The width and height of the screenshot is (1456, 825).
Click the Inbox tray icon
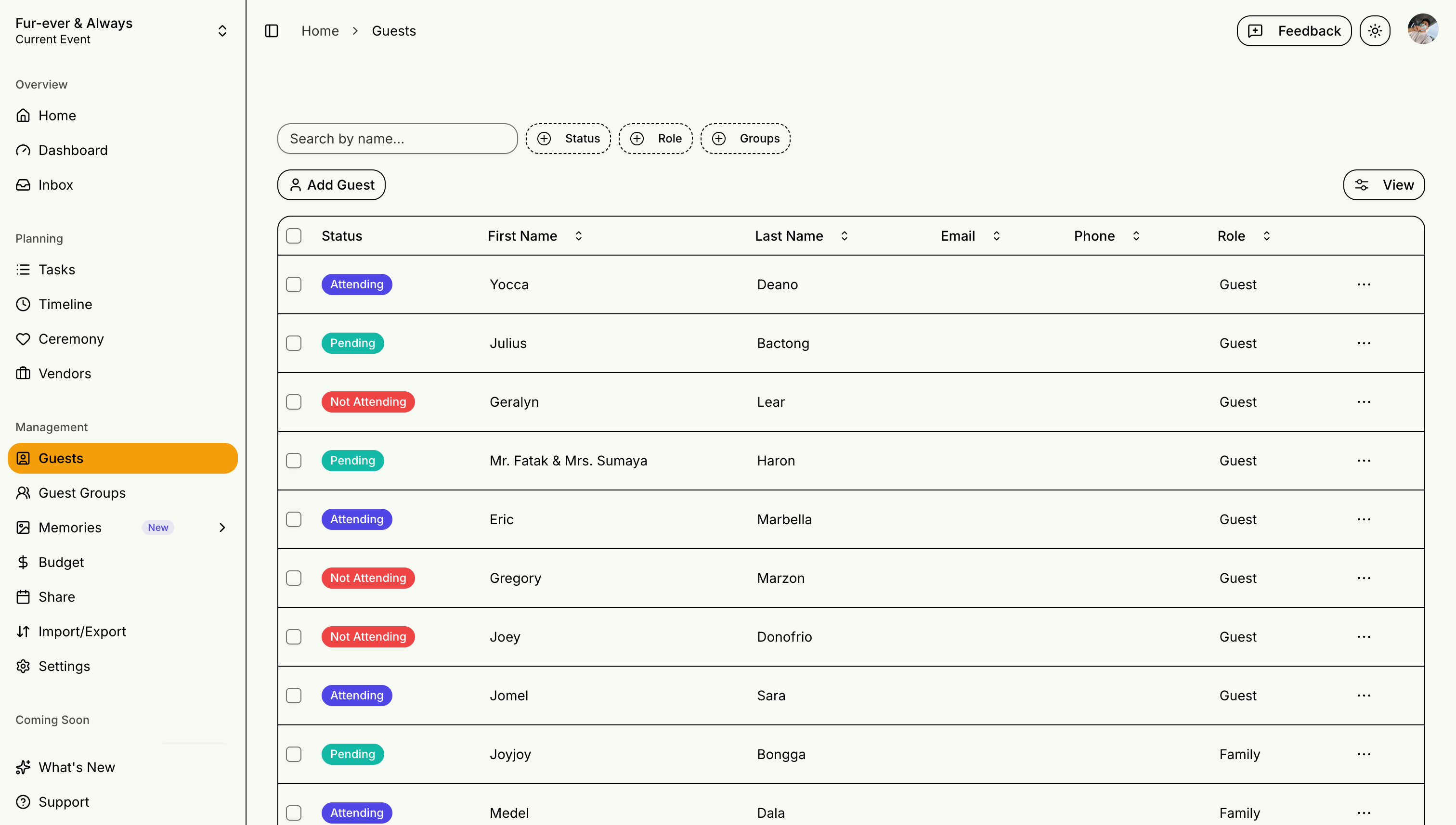[x=23, y=185]
